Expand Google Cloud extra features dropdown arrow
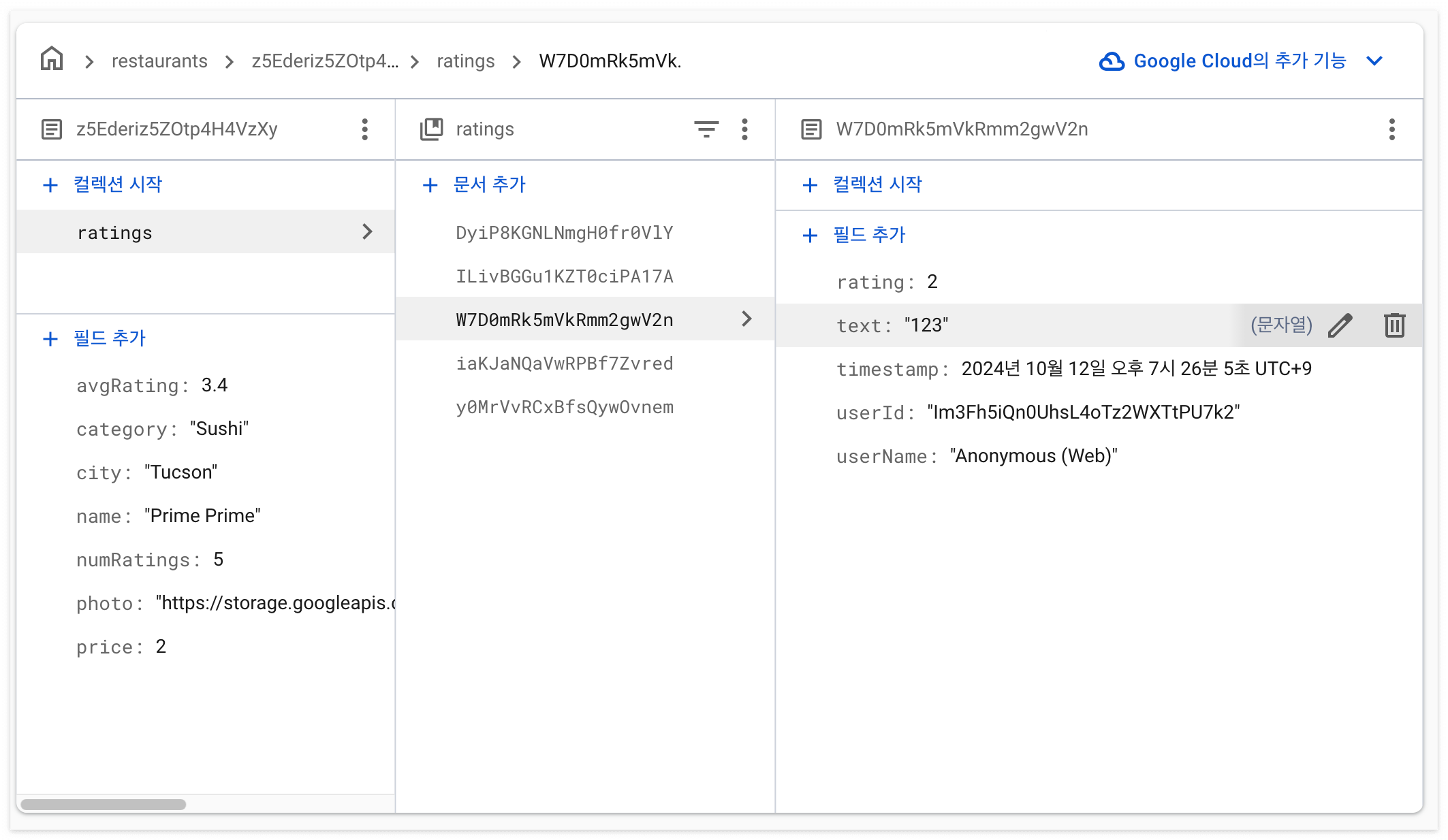 click(x=1374, y=61)
